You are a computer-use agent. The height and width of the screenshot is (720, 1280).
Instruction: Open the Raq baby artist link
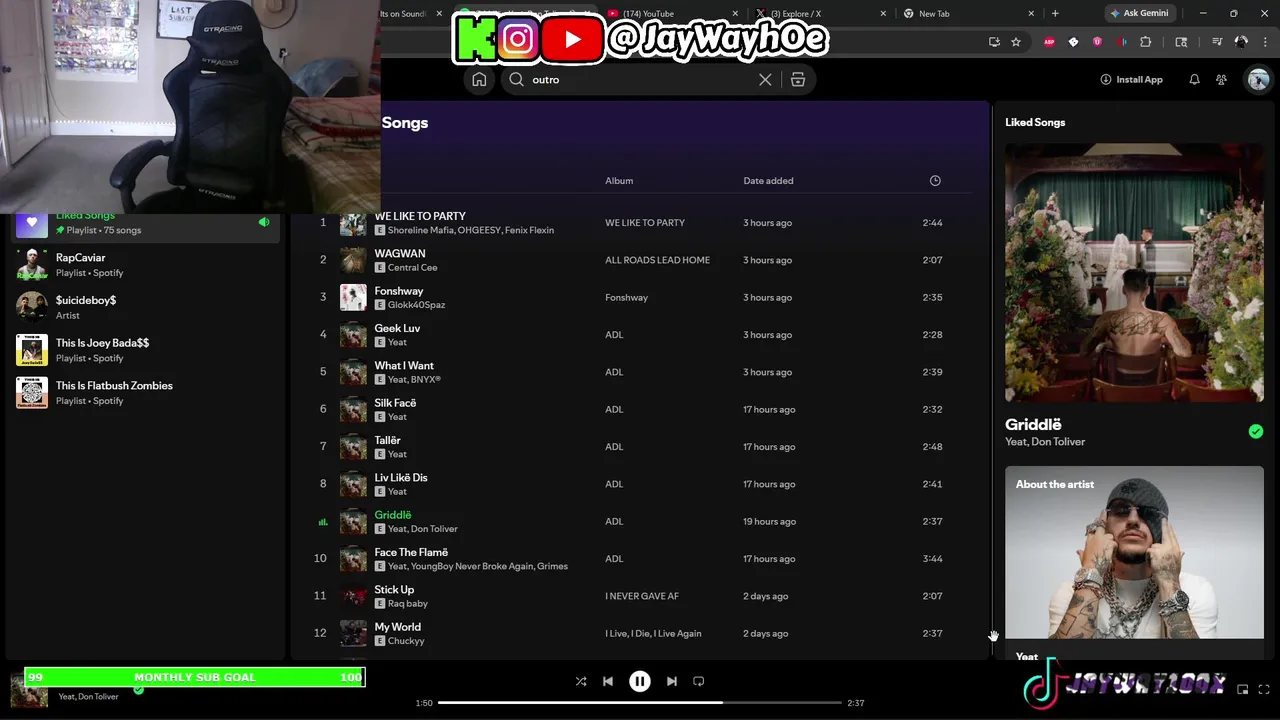408,604
